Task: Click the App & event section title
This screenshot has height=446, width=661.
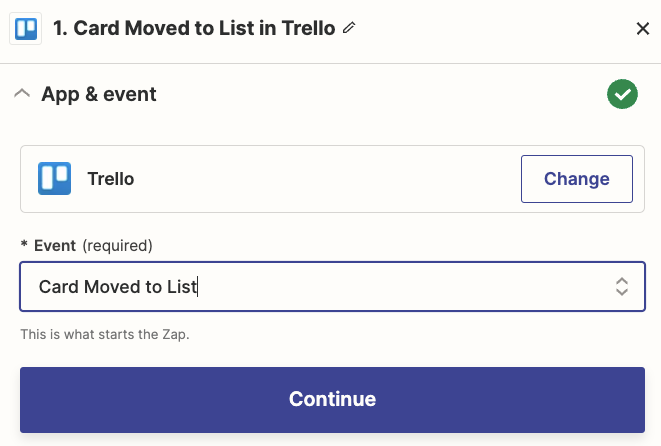Action: tap(98, 95)
